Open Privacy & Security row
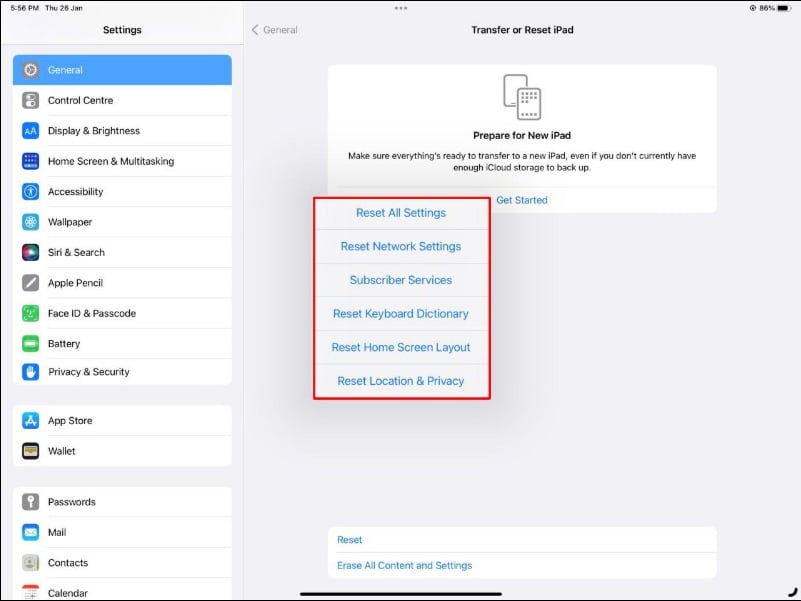The height and width of the screenshot is (601, 801). click(122, 372)
